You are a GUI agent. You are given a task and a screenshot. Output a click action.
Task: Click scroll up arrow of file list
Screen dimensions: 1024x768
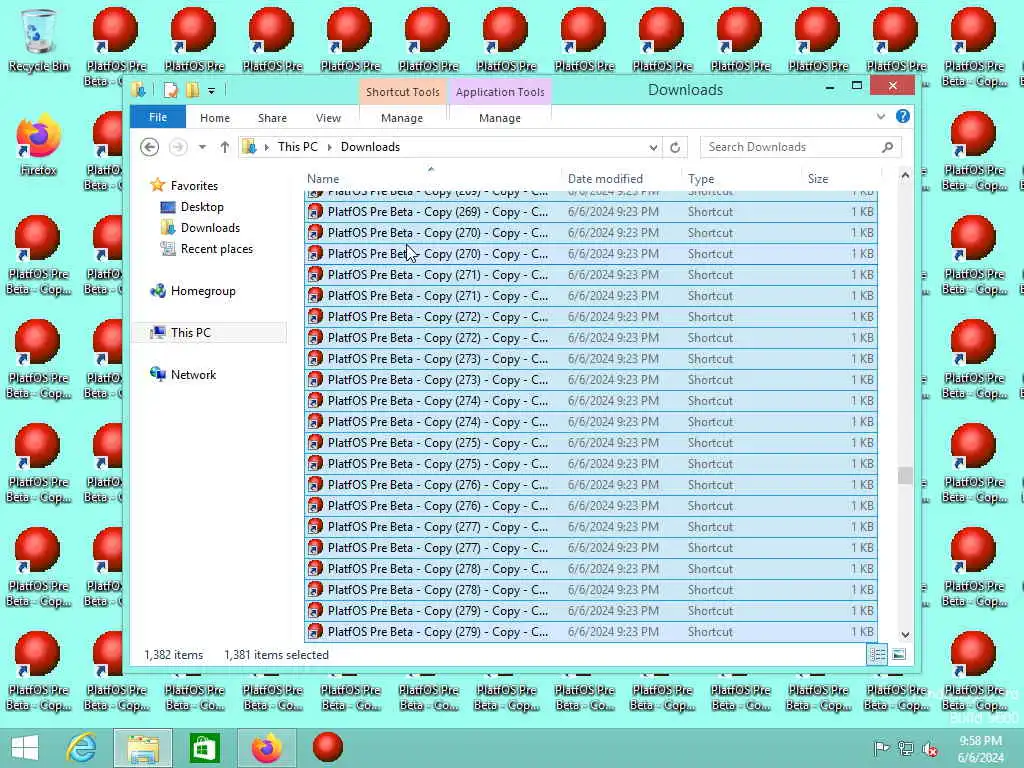(904, 175)
